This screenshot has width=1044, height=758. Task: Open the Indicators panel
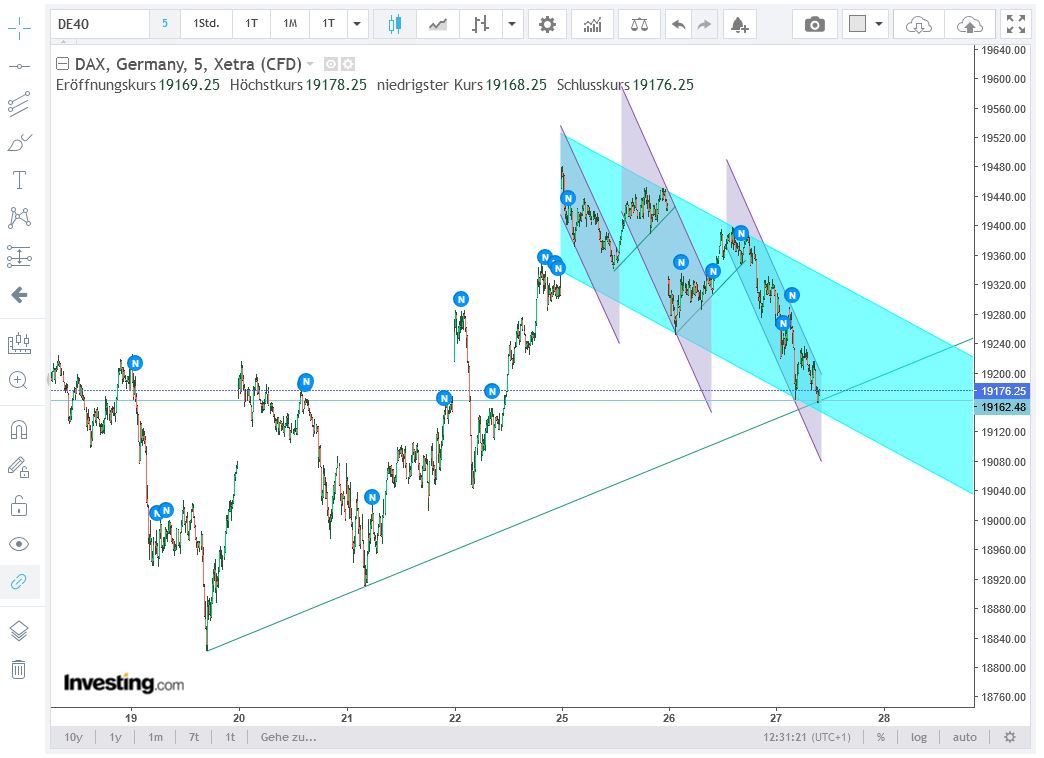tap(592, 22)
